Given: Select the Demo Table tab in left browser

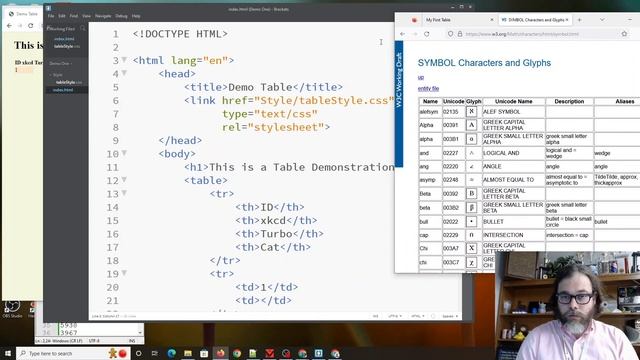Looking at the screenshot, I should pyautogui.click(x=24, y=14).
